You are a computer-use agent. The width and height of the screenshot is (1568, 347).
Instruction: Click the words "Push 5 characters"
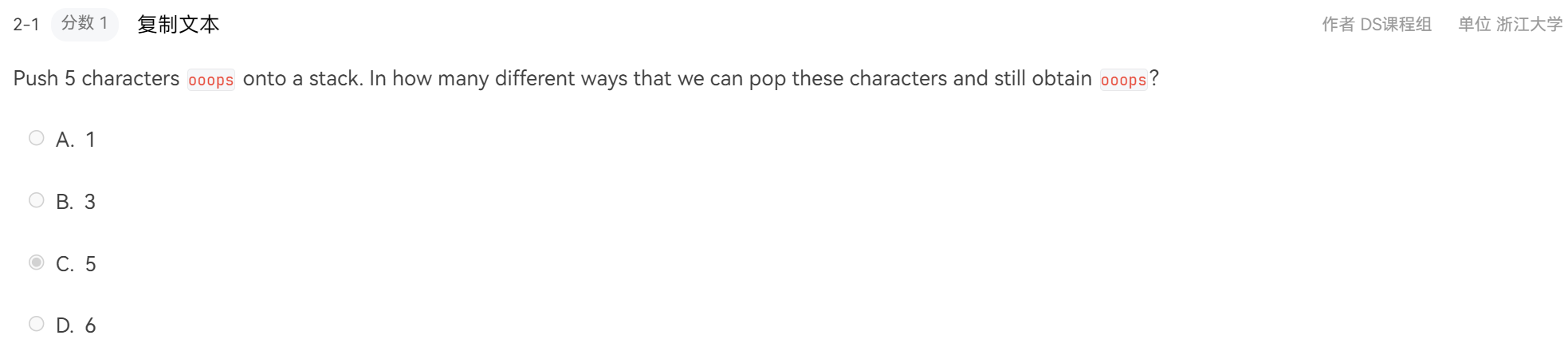pyautogui.click(x=96, y=78)
